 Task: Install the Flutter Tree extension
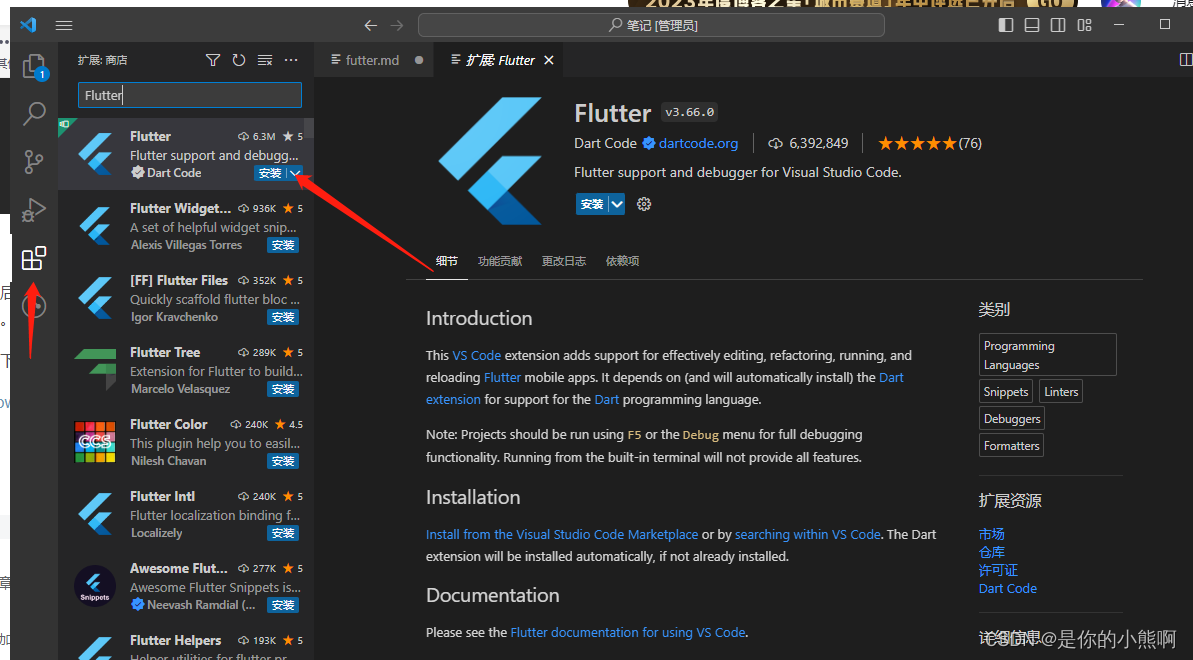pyautogui.click(x=283, y=389)
